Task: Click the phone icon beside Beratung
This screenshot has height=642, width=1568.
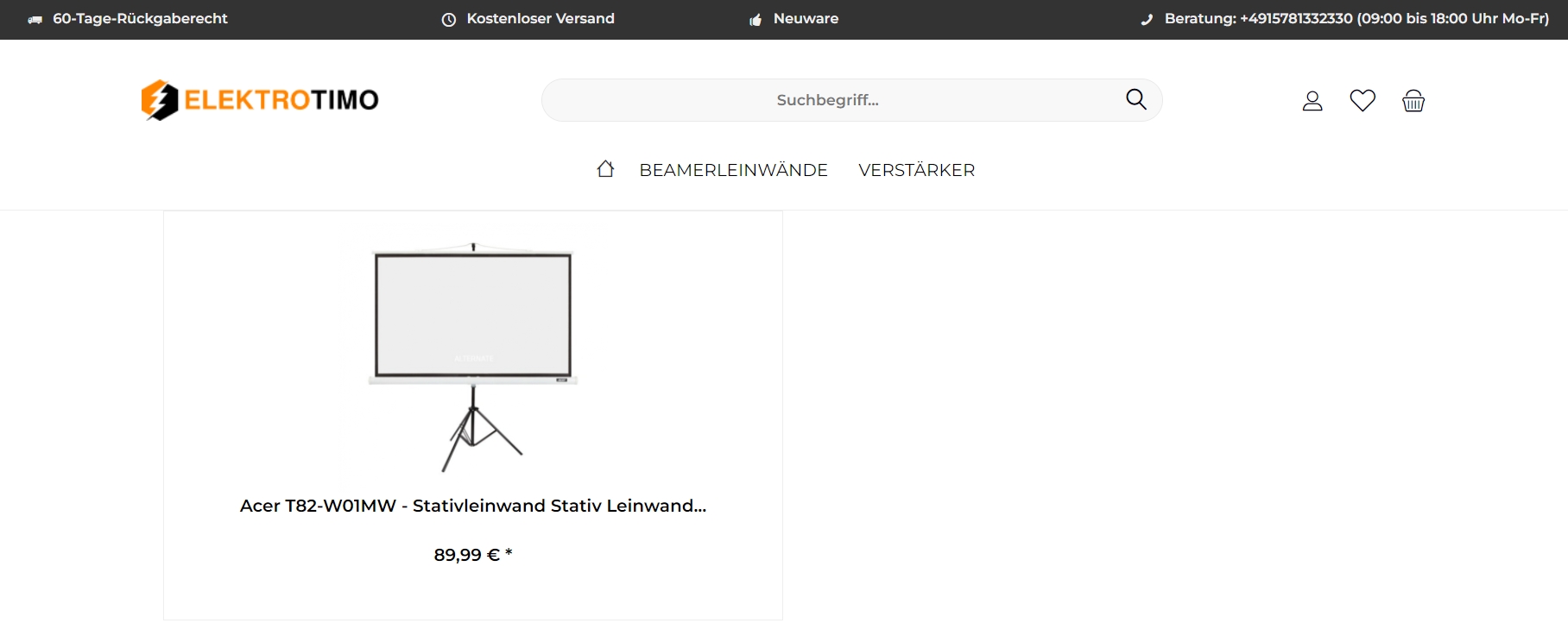Action: pyautogui.click(x=1147, y=20)
